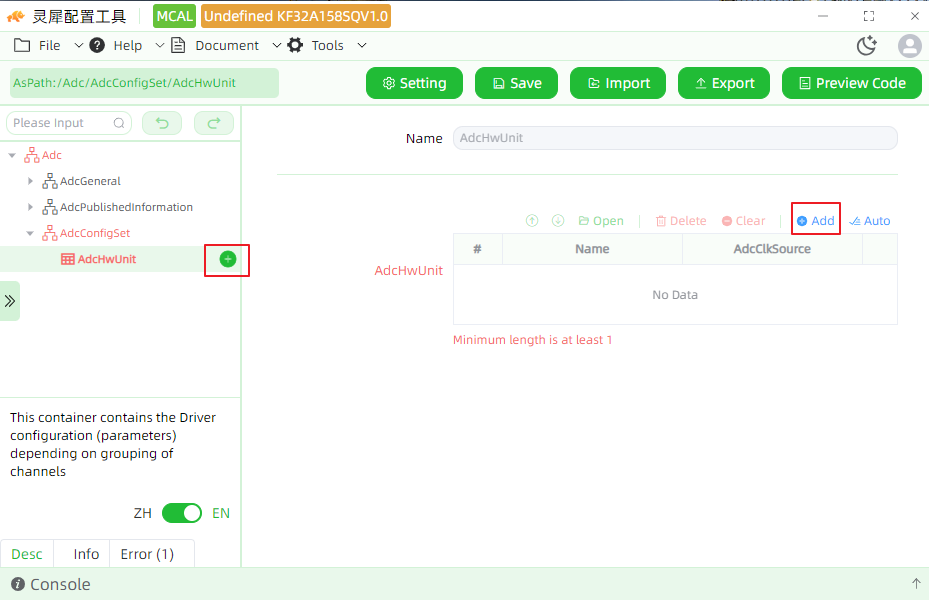Expand the AdcPublishedInformation node

pos(30,207)
